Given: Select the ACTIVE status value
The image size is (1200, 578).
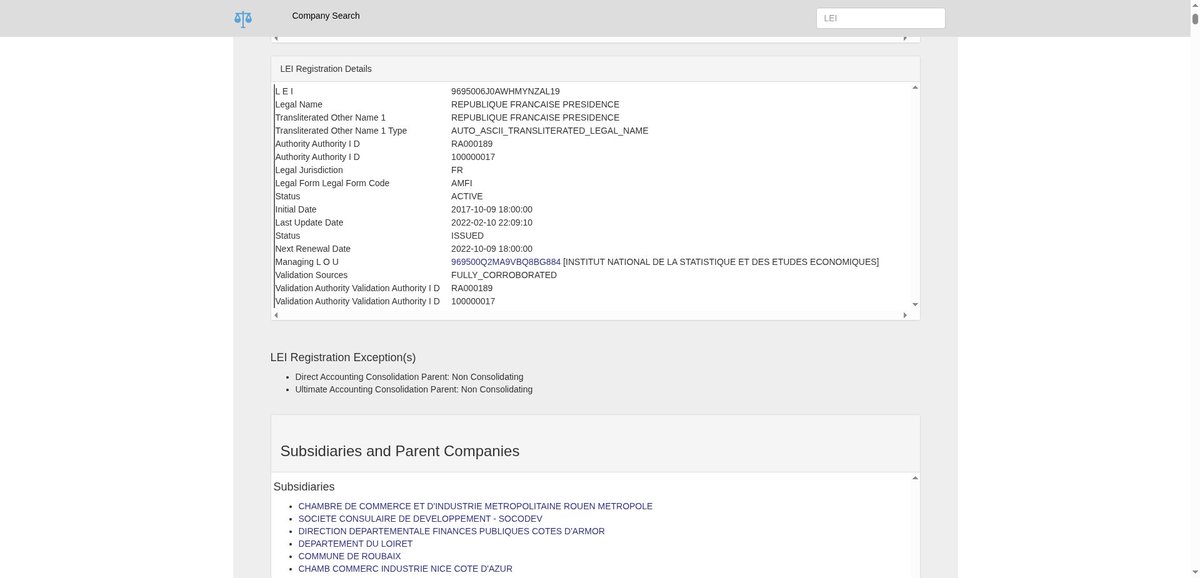Looking at the screenshot, I should [467, 196].
